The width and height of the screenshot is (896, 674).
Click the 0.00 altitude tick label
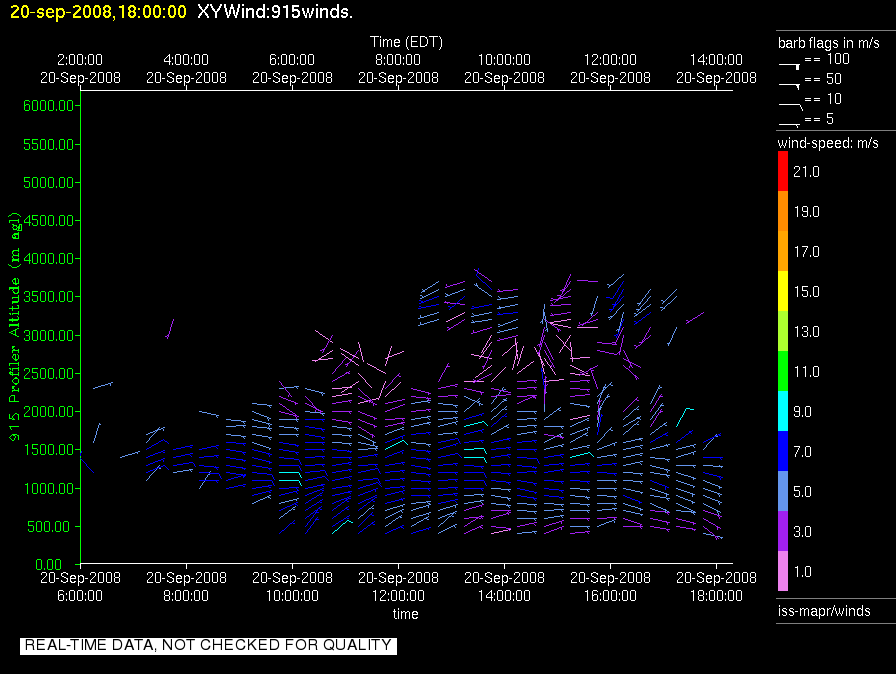(49, 564)
